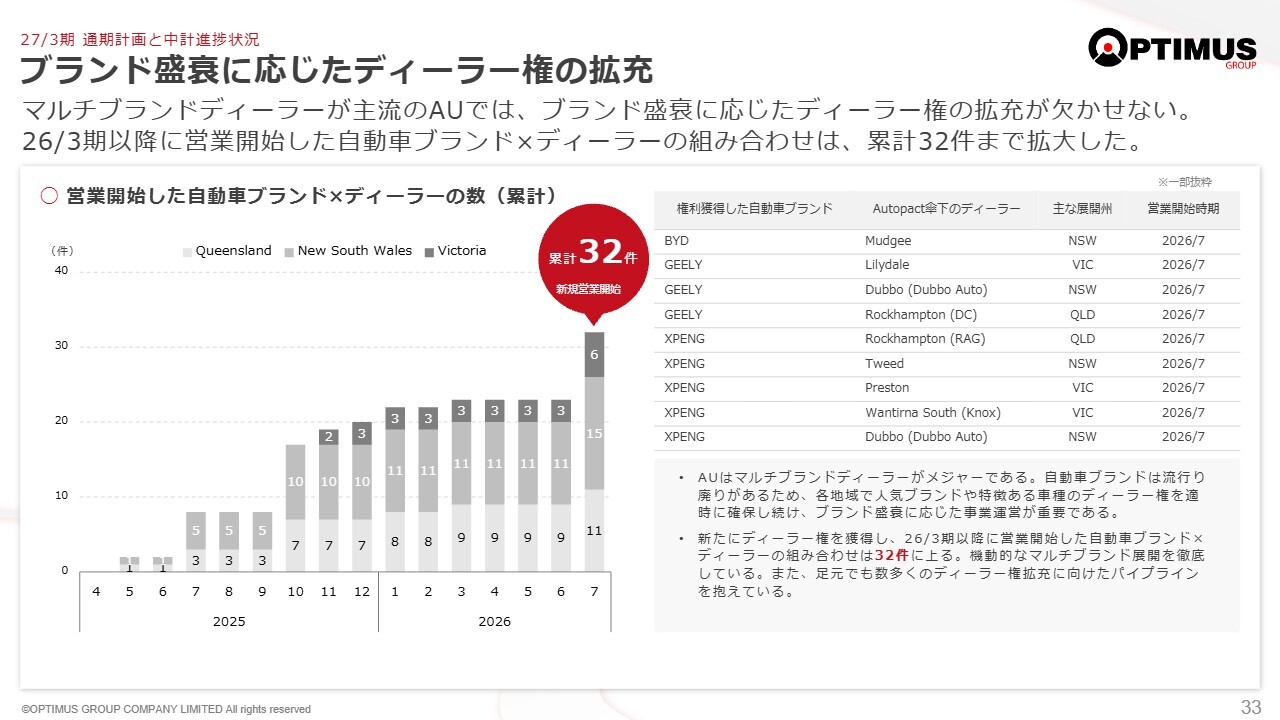Screen dimensions: 1280x720
Task: Click the Queensland segment 7 in October 2025 bar
Action: coord(296,545)
